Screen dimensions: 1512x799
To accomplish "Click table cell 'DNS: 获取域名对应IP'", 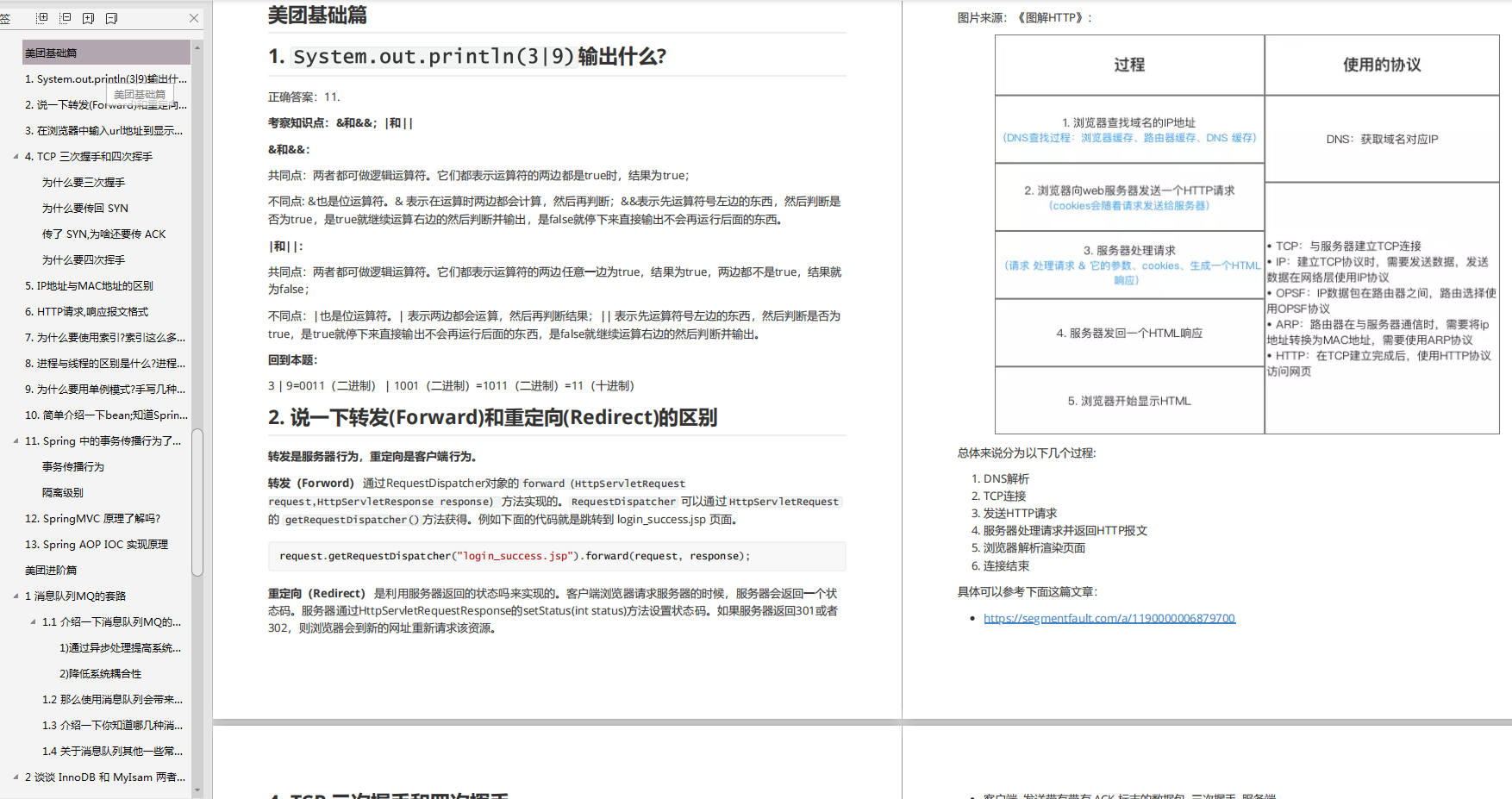I will point(1382,139).
